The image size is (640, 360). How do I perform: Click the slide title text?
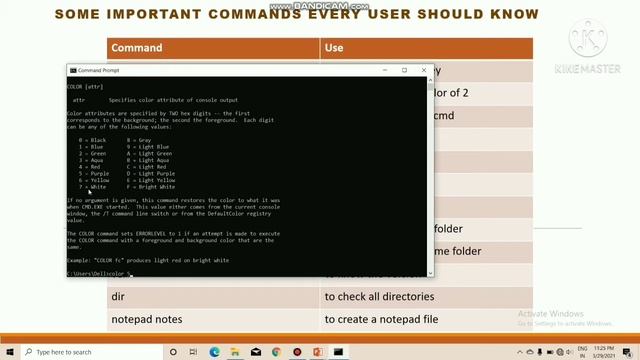(297, 14)
